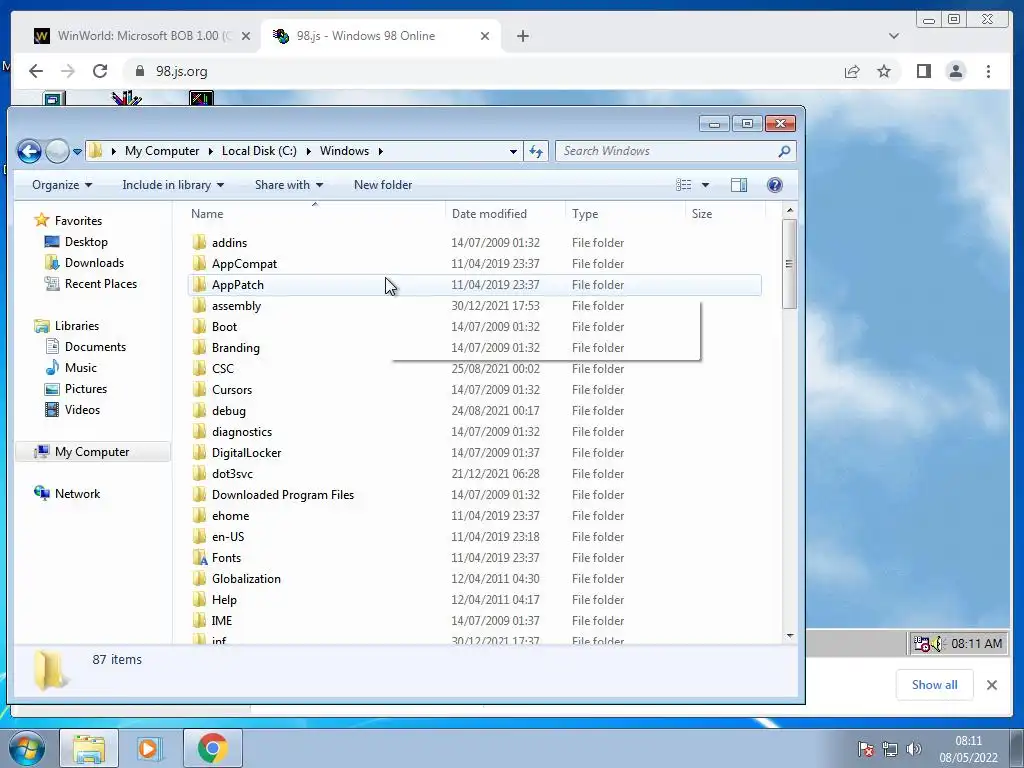
Task: Open the Music library
Action: point(80,368)
